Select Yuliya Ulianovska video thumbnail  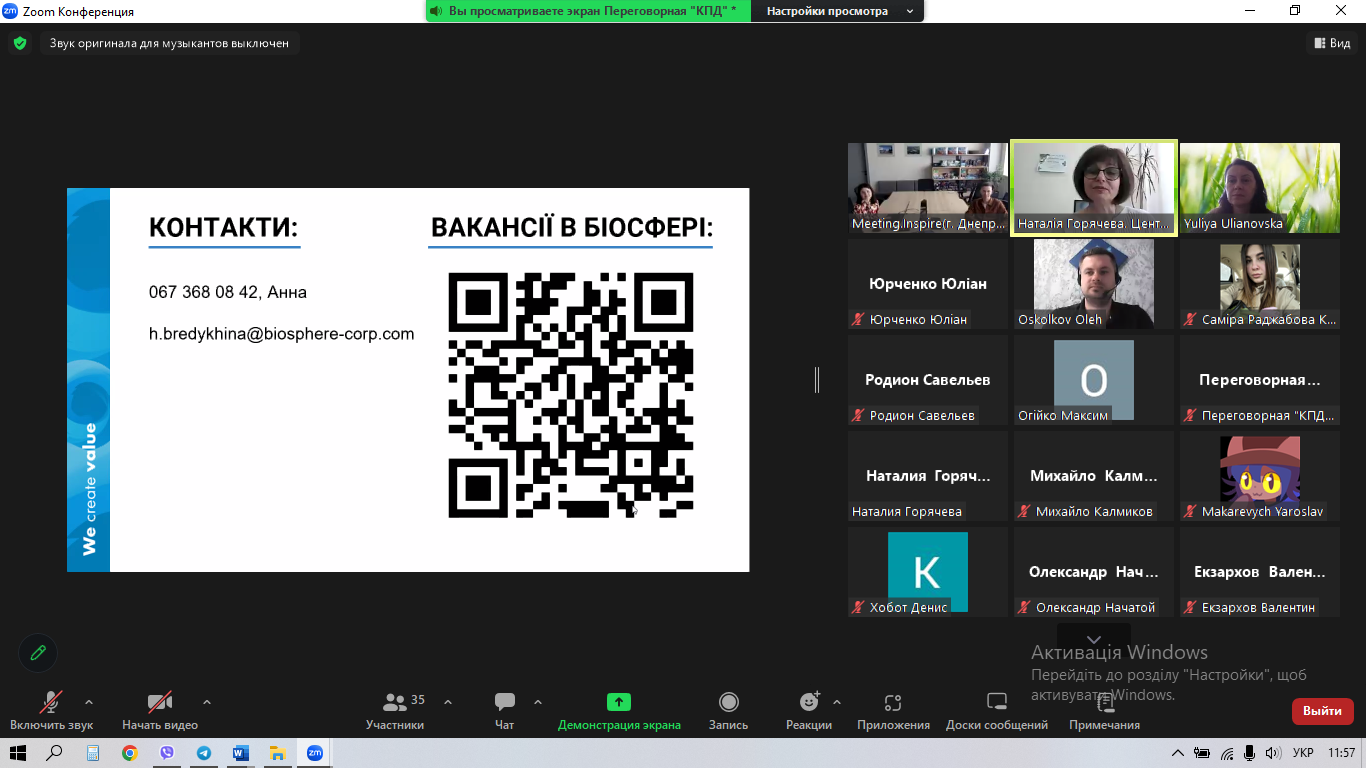(1260, 188)
